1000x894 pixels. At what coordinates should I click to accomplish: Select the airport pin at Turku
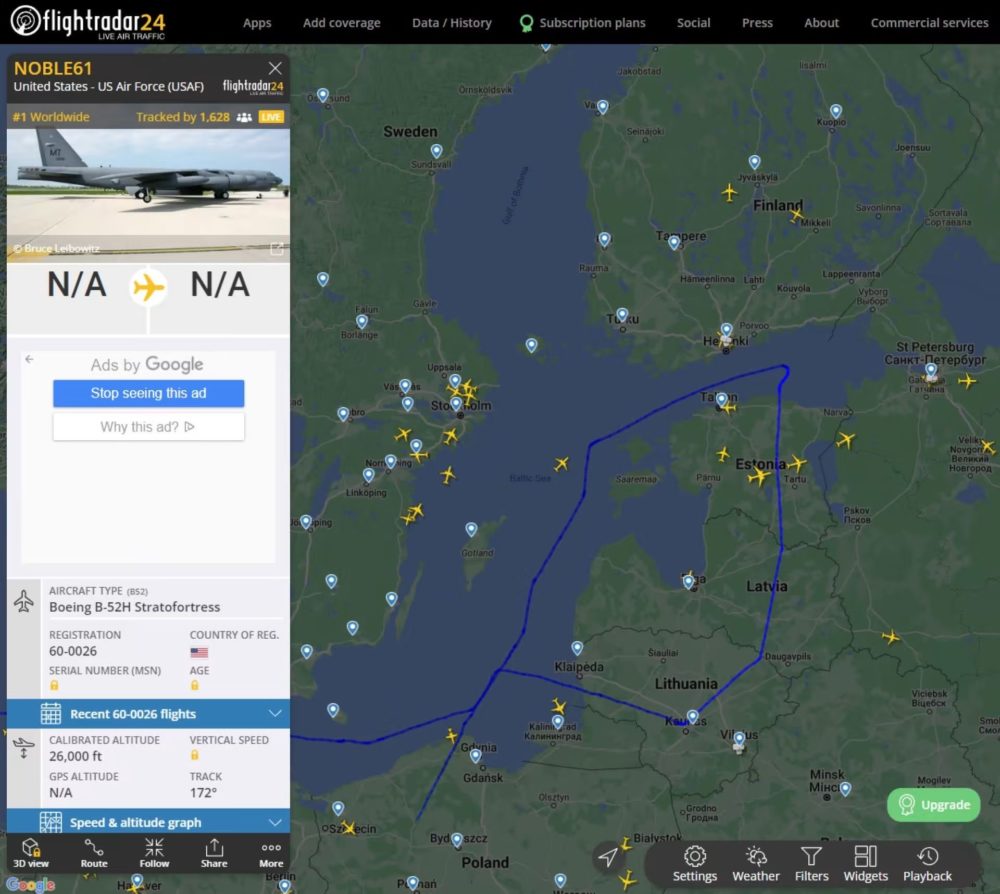[x=622, y=315]
